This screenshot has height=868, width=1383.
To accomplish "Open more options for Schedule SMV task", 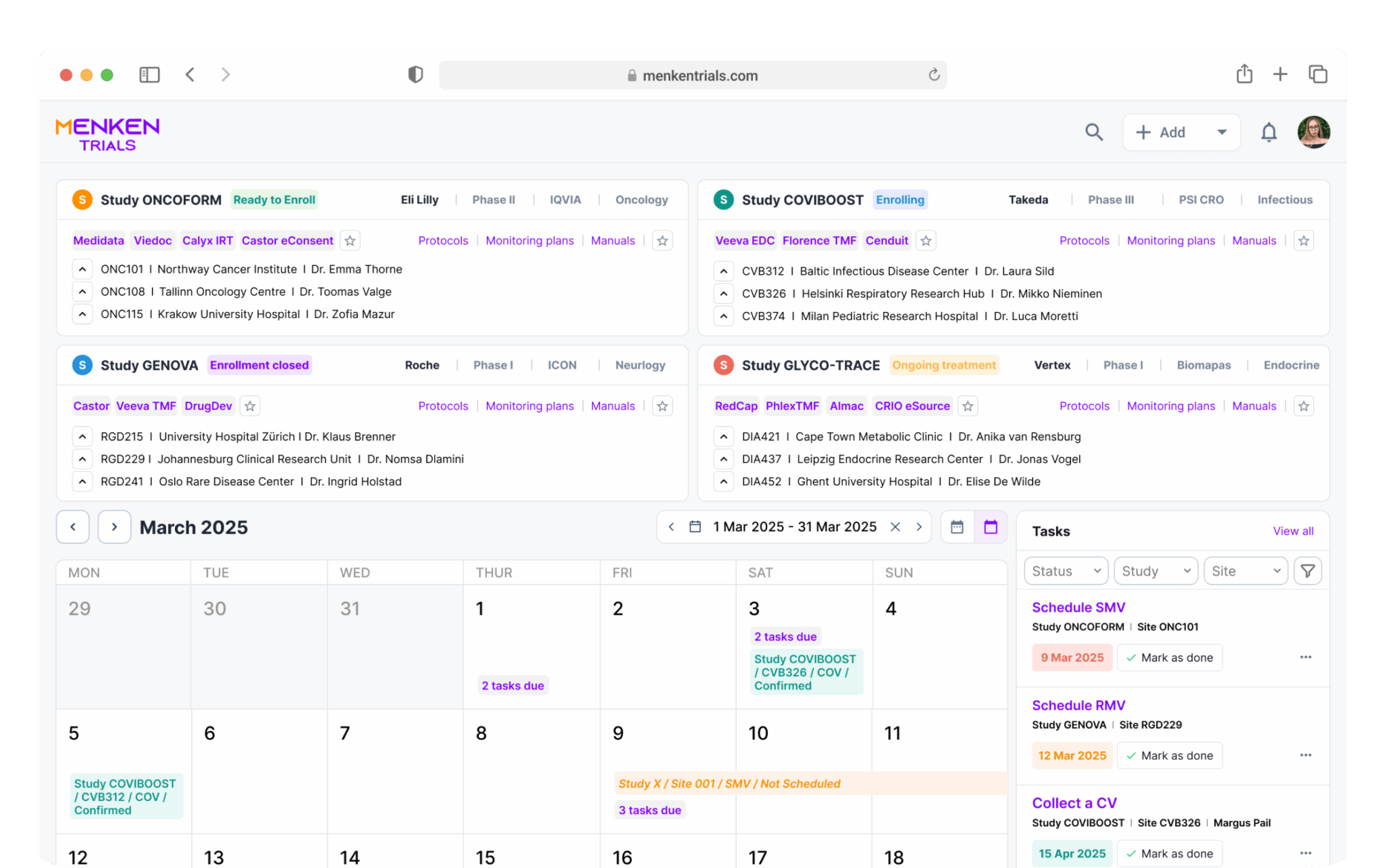I will (x=1305, y=657).
